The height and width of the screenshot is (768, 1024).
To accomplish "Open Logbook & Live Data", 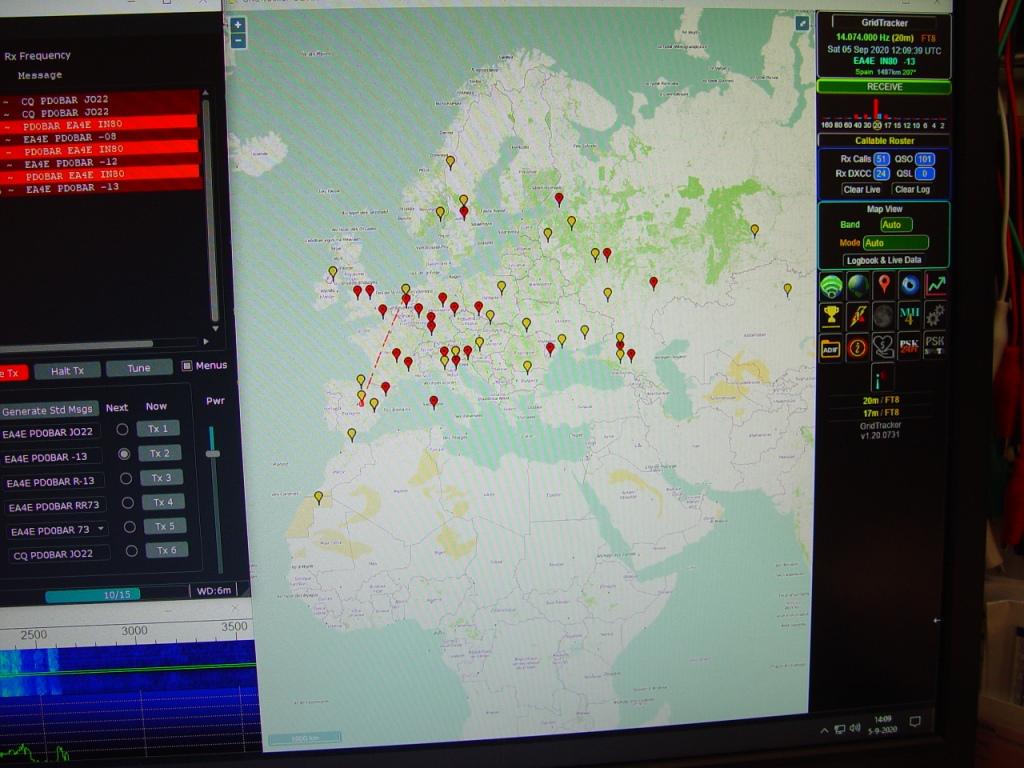I will [884, 261].
